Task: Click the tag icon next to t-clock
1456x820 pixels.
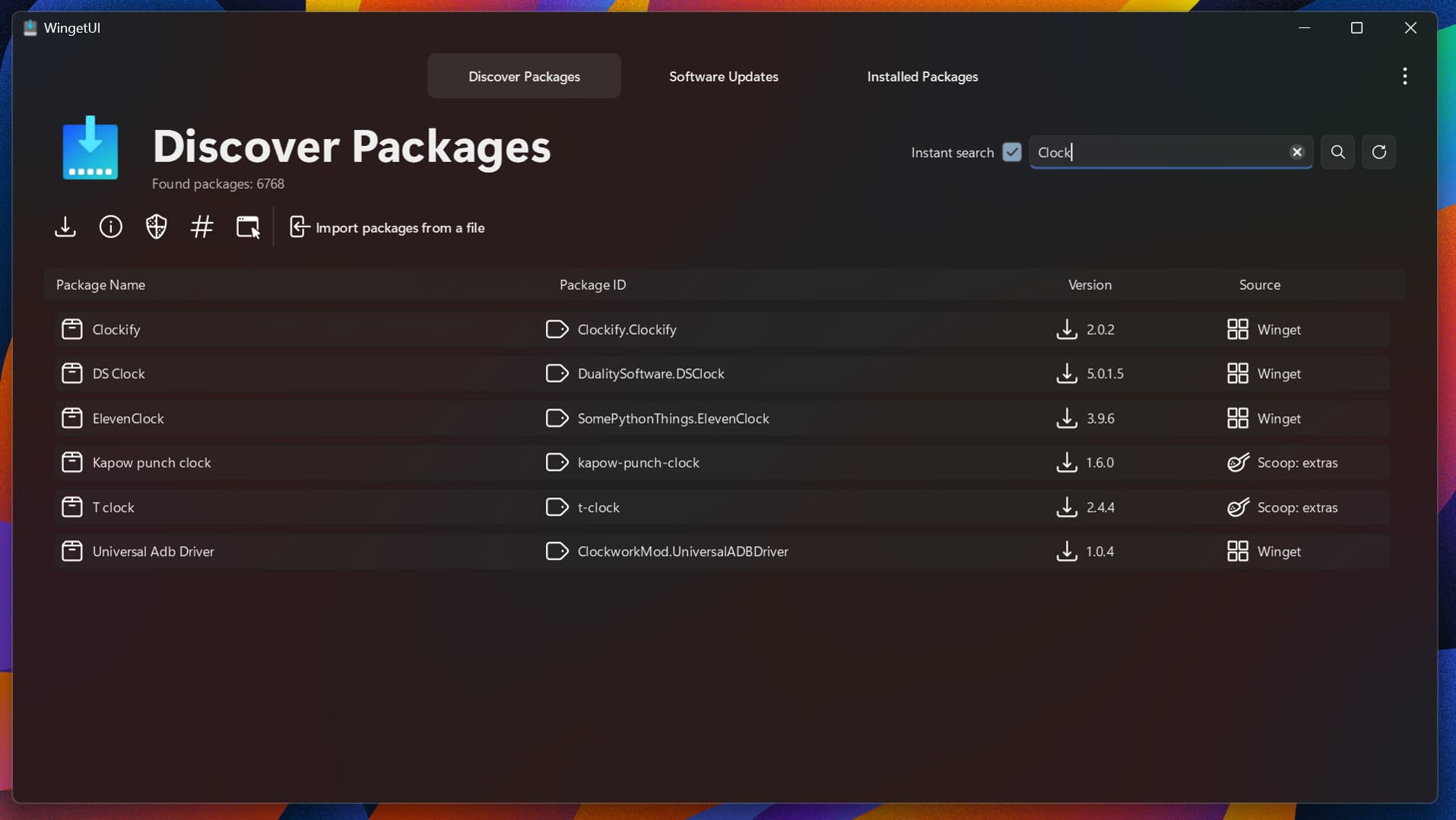Action: [557, 507]
